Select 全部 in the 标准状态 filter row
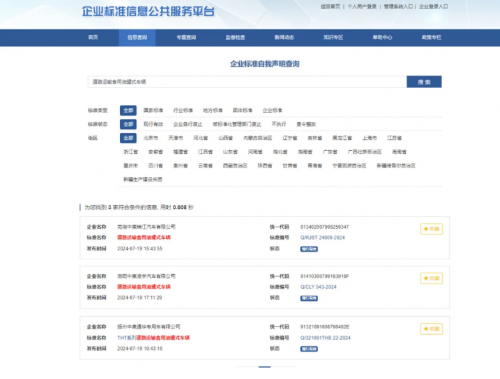Viewport: 500px width, 379px height. point(128,124)
